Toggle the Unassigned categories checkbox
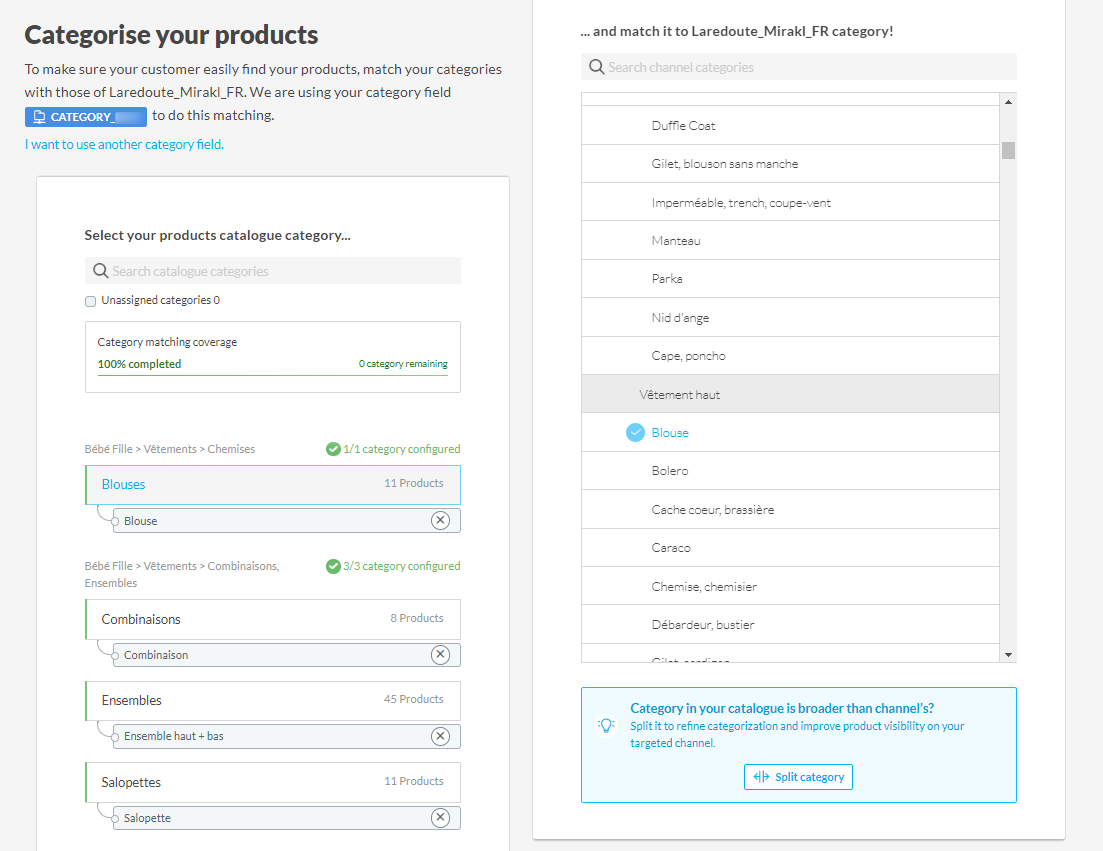The height and width of the screenshot is (851, 1103). click(x=91, y=301)
